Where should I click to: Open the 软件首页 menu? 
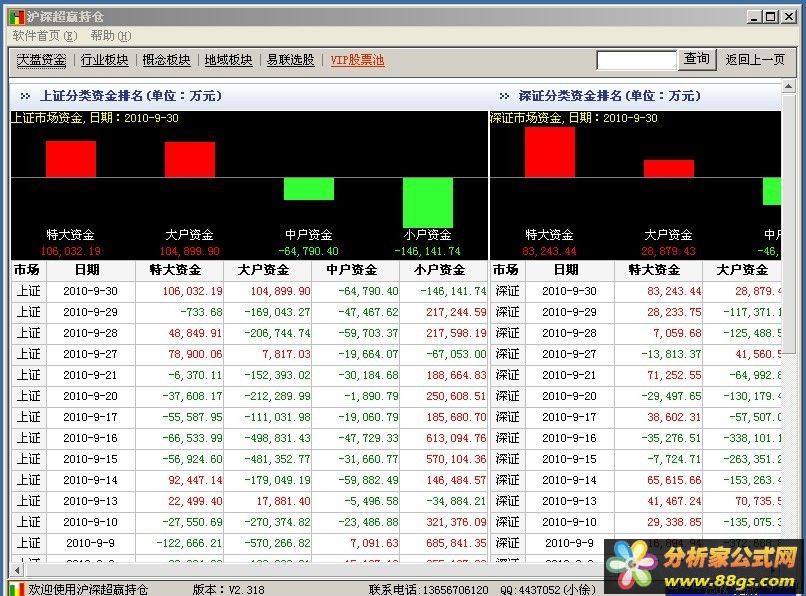pyautogui.click(x=45, y=36)
